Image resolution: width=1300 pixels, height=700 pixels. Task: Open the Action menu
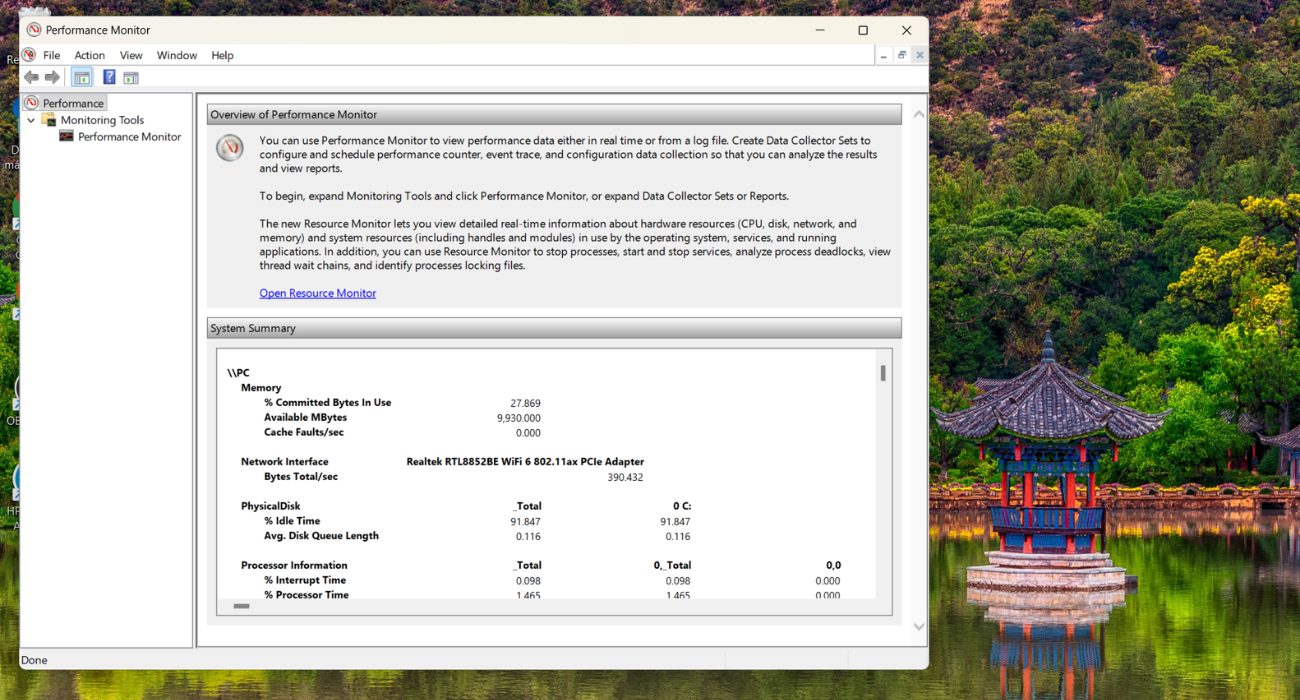click(x=90, y=55)
